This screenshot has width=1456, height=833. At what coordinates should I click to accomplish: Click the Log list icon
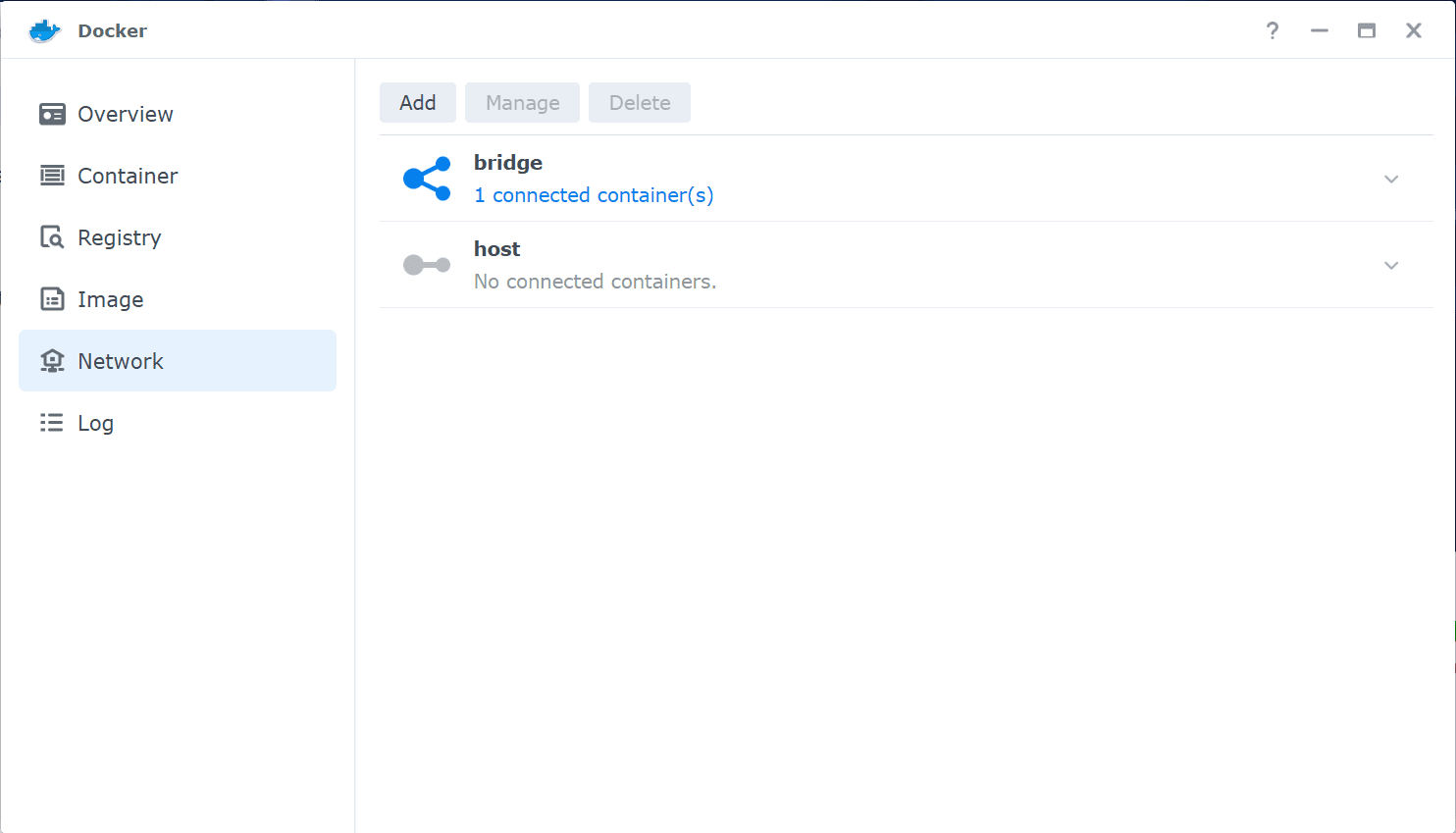[52, 423]
